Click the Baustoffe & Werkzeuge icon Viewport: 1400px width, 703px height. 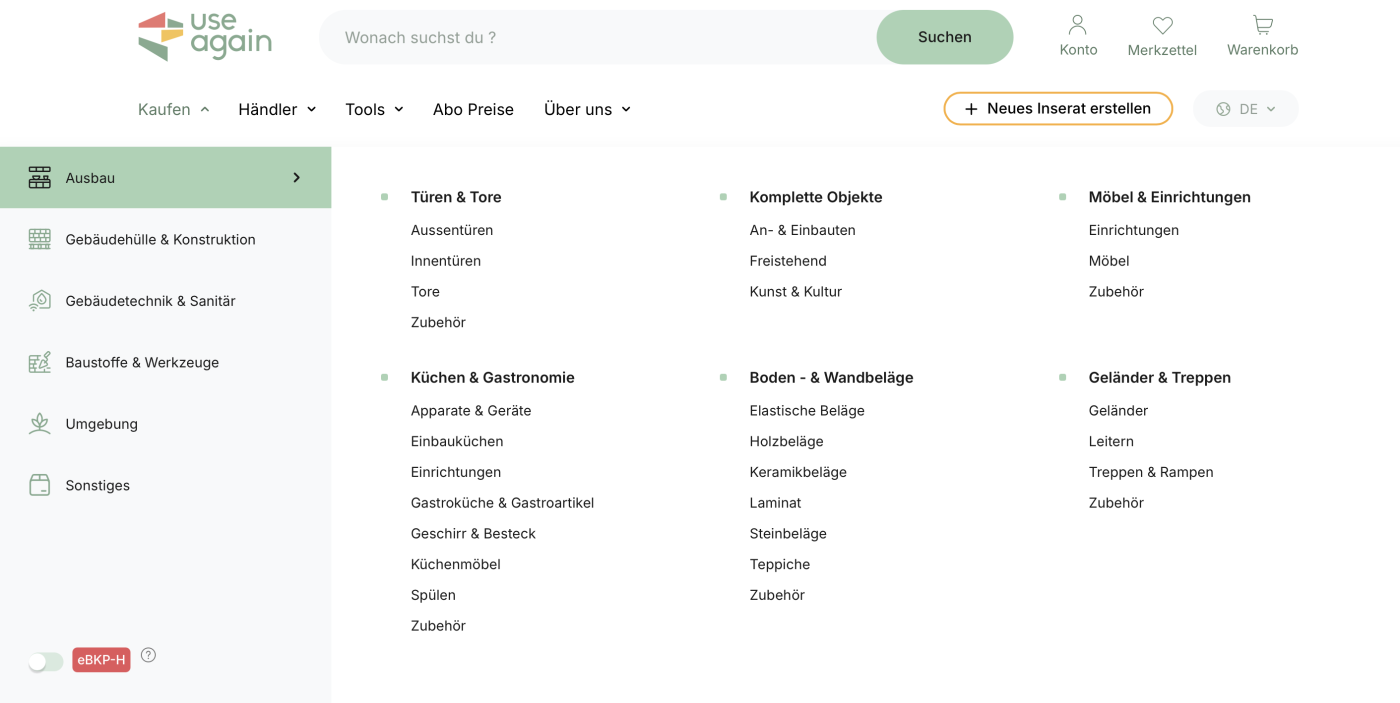coord(40,362)
